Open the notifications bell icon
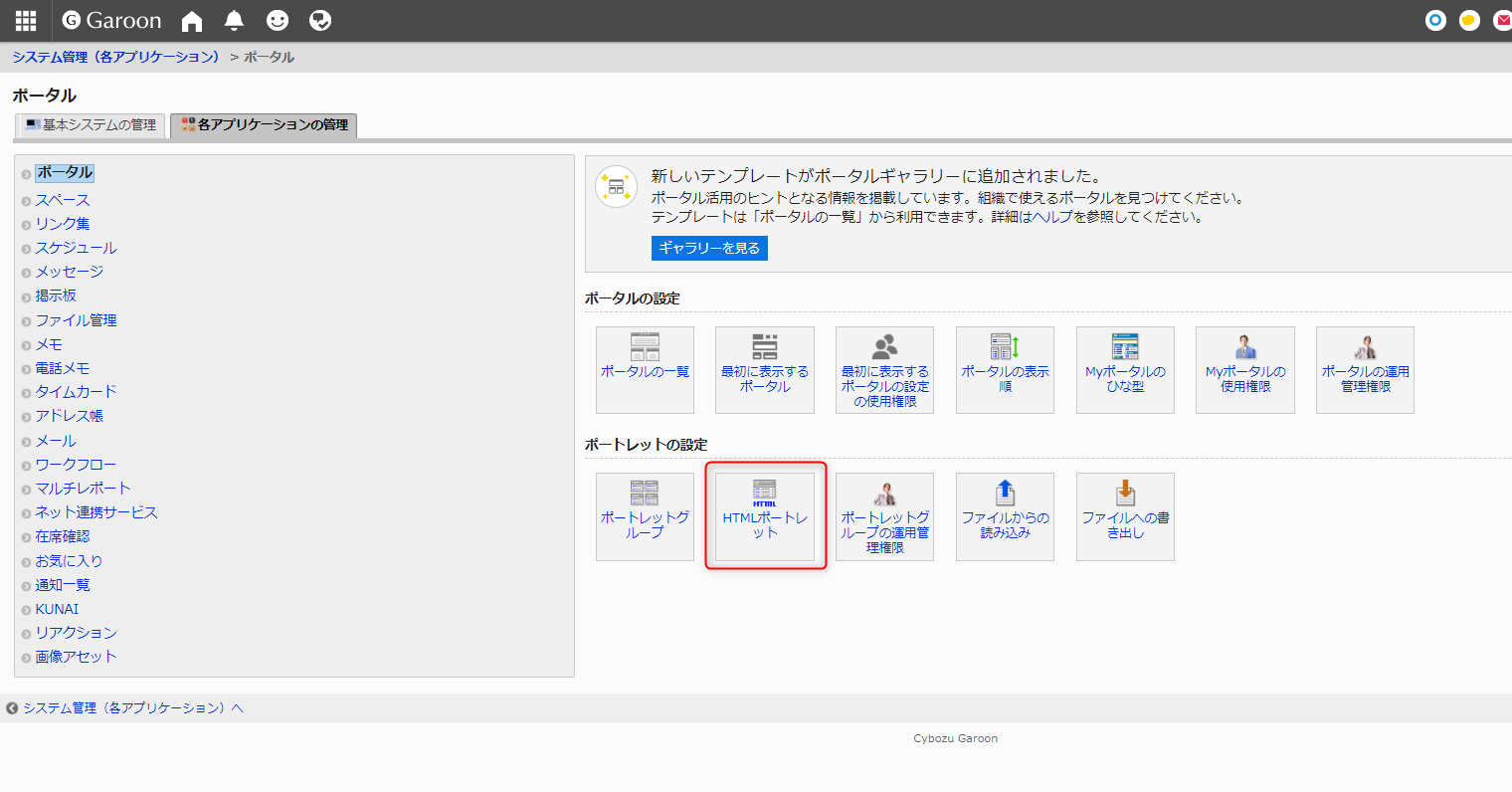 [x=234, y=21]
